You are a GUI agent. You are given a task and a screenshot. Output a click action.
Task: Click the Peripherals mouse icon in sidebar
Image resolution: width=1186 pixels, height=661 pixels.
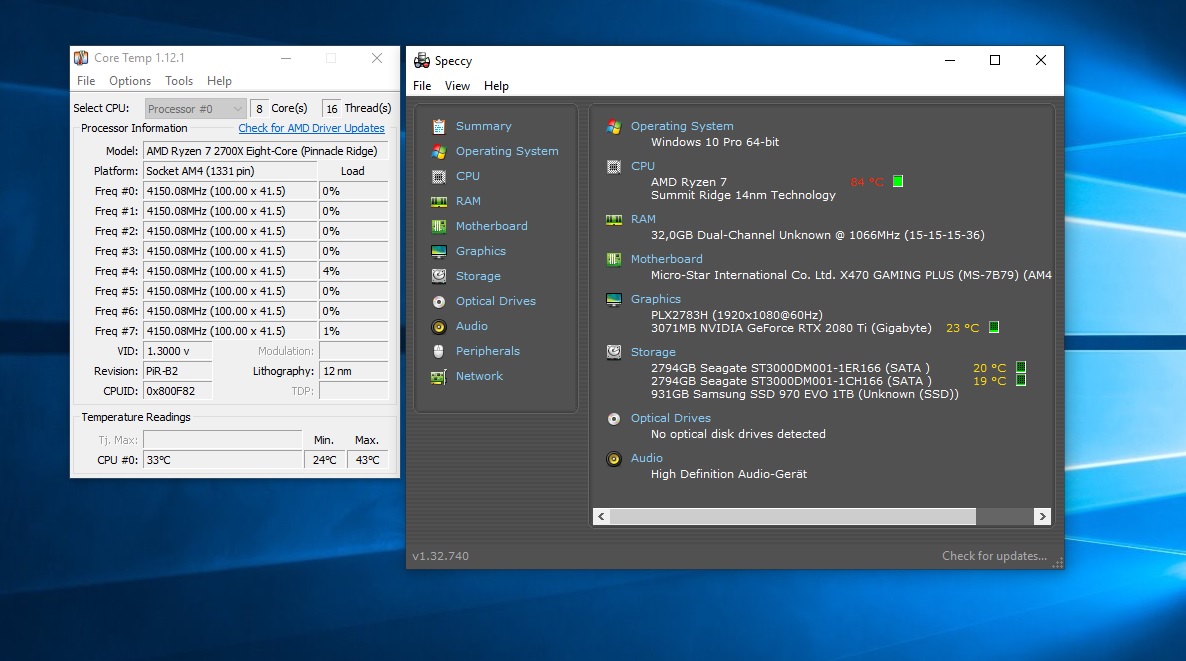(x=439, y=351)
